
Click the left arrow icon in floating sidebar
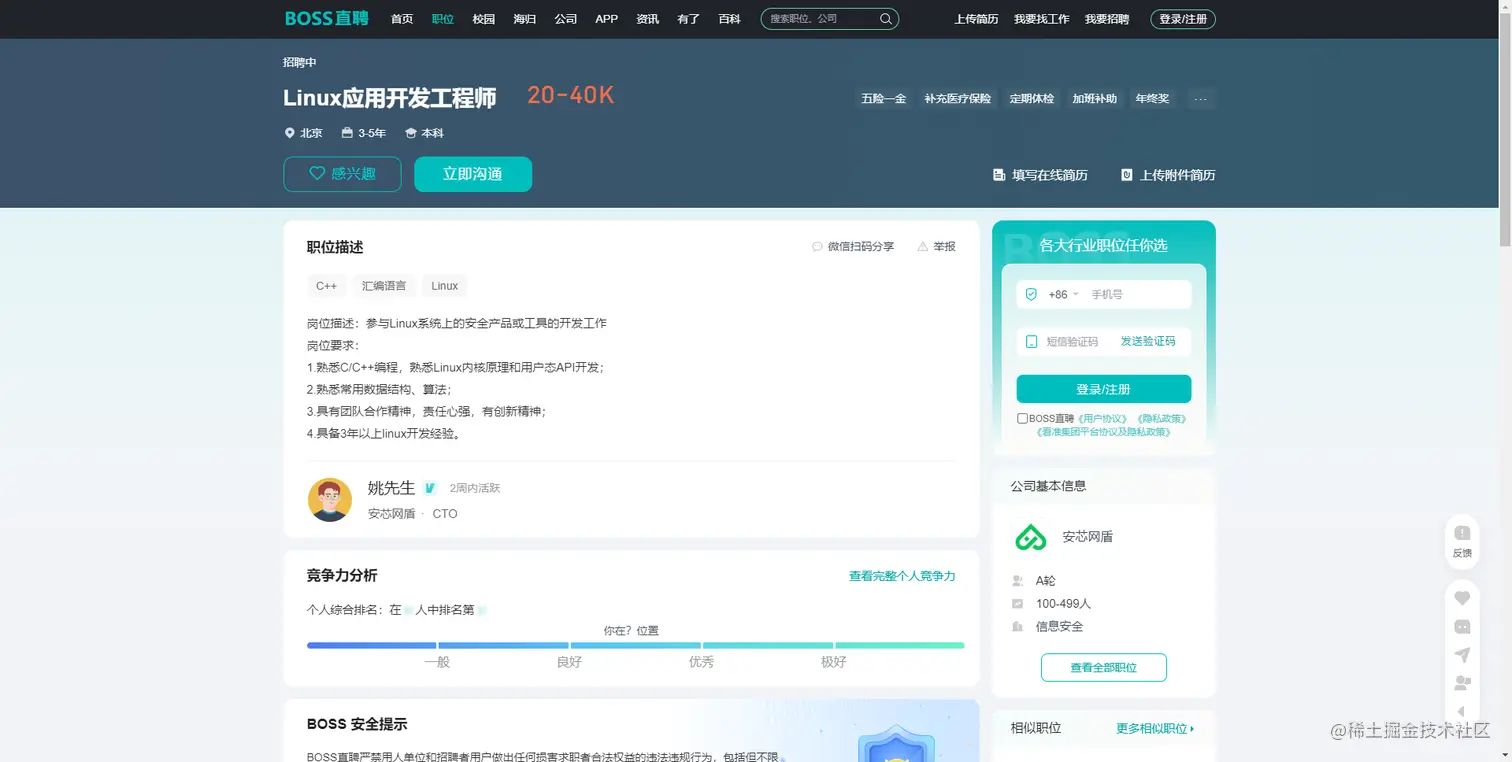[1462, 712]
